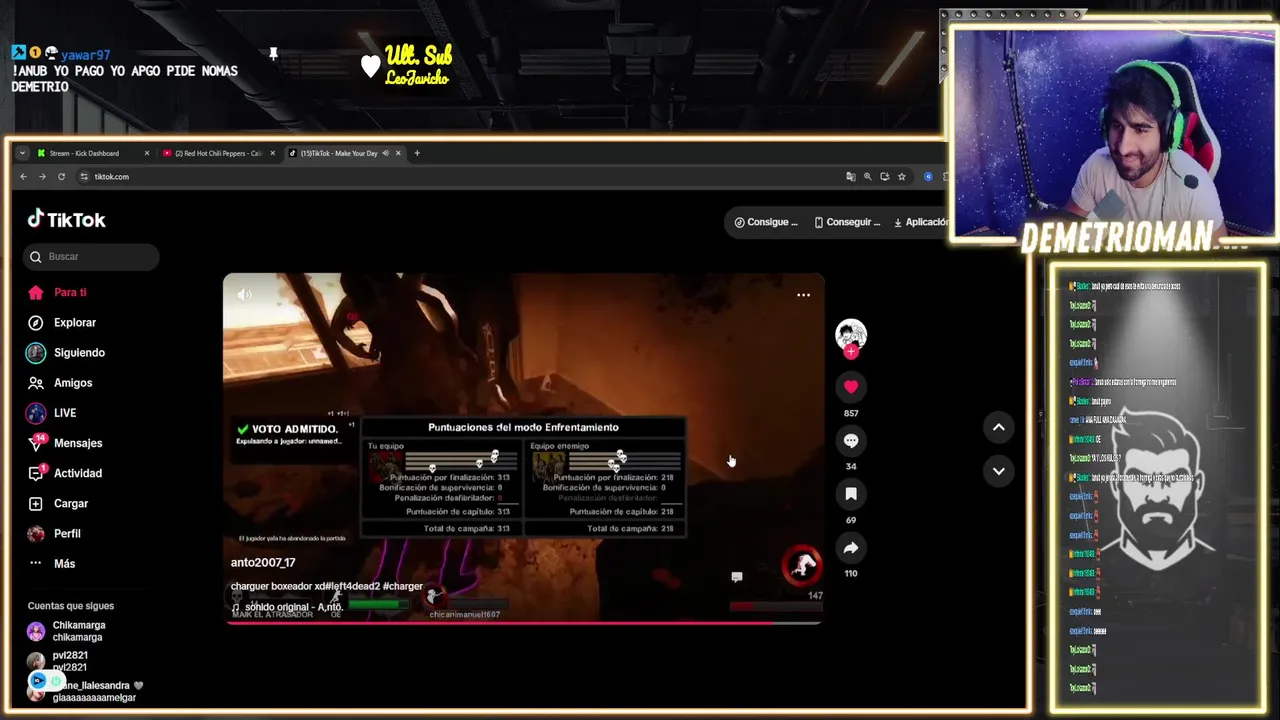
Task: Open the blue browser extension icon
Action: (x=928, y=176)
